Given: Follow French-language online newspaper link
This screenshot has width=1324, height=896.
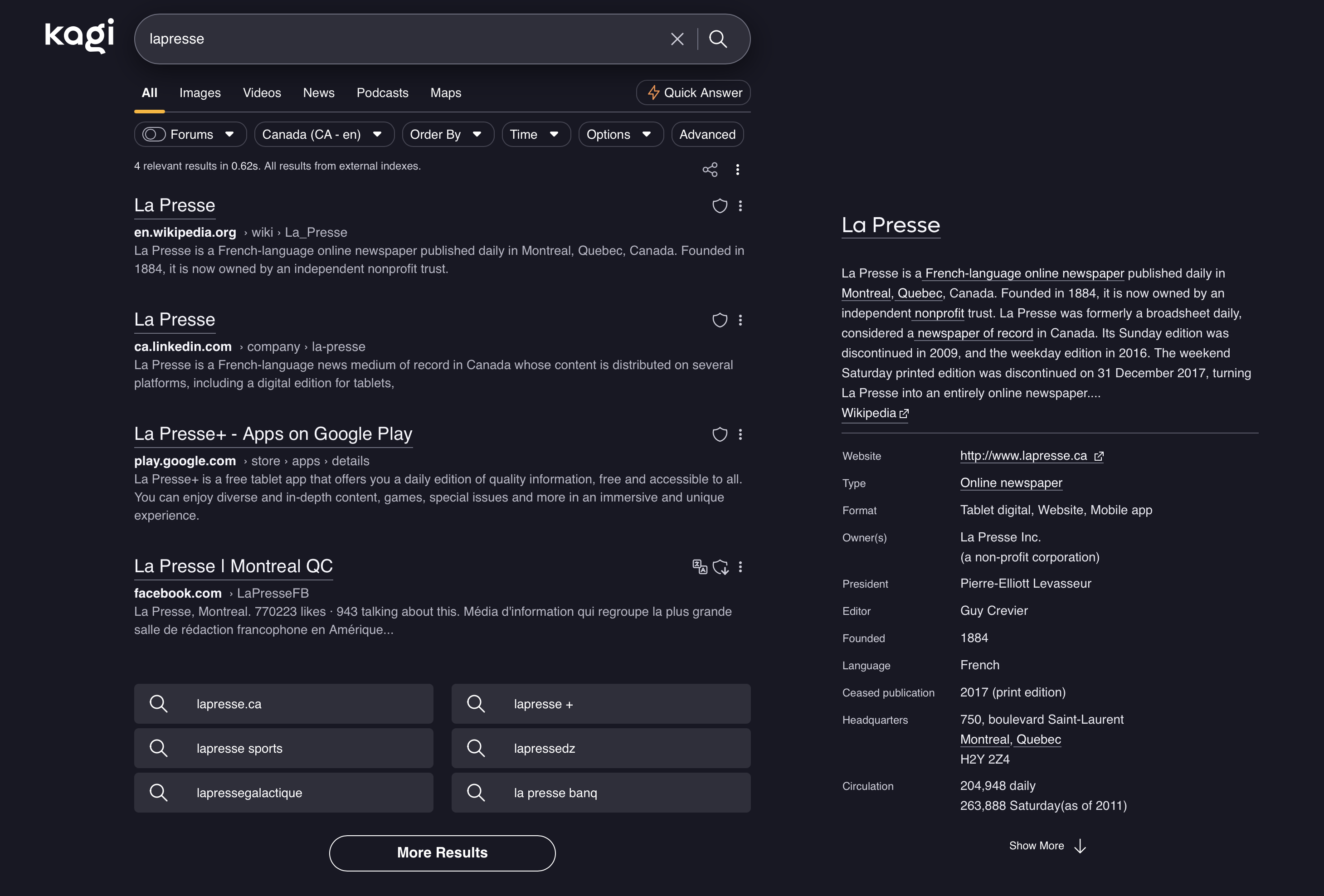Looking at the screenshot, I should click(1024, 273).
